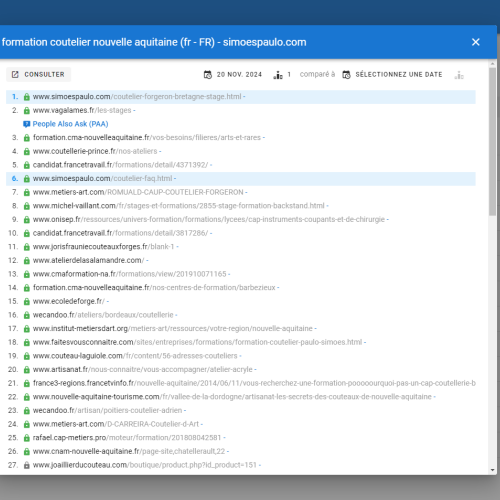Open result 3 formation.cma-nouvelleaquitaine.fr arts-et-rares

147,138
